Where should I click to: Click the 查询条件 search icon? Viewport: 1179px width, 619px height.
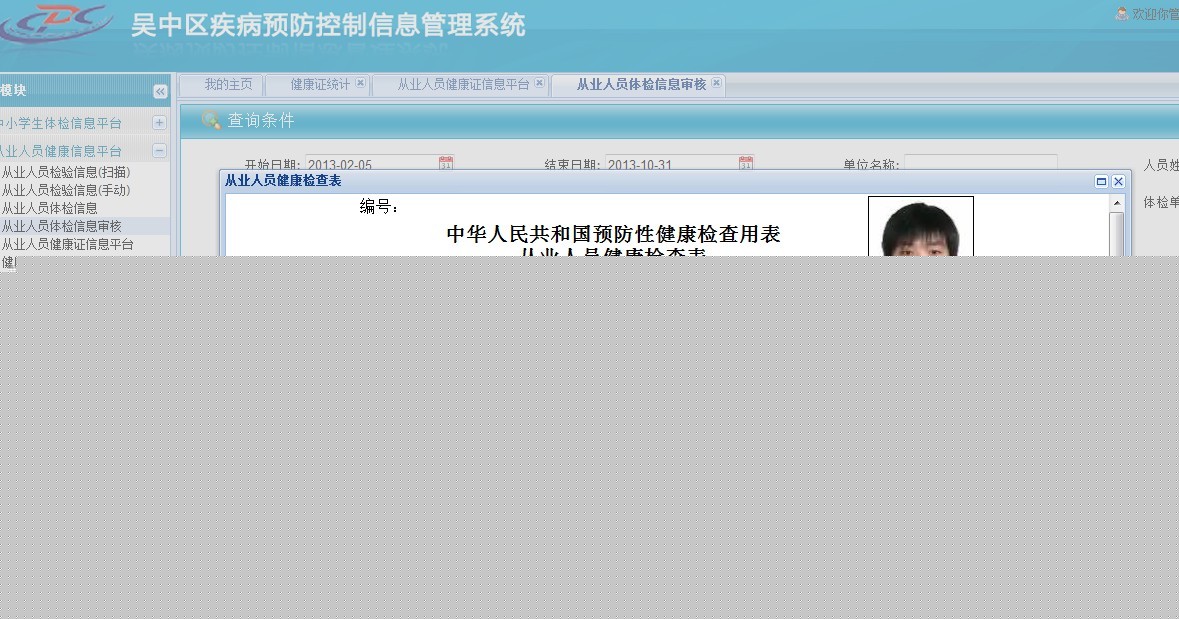pos(211,120)
